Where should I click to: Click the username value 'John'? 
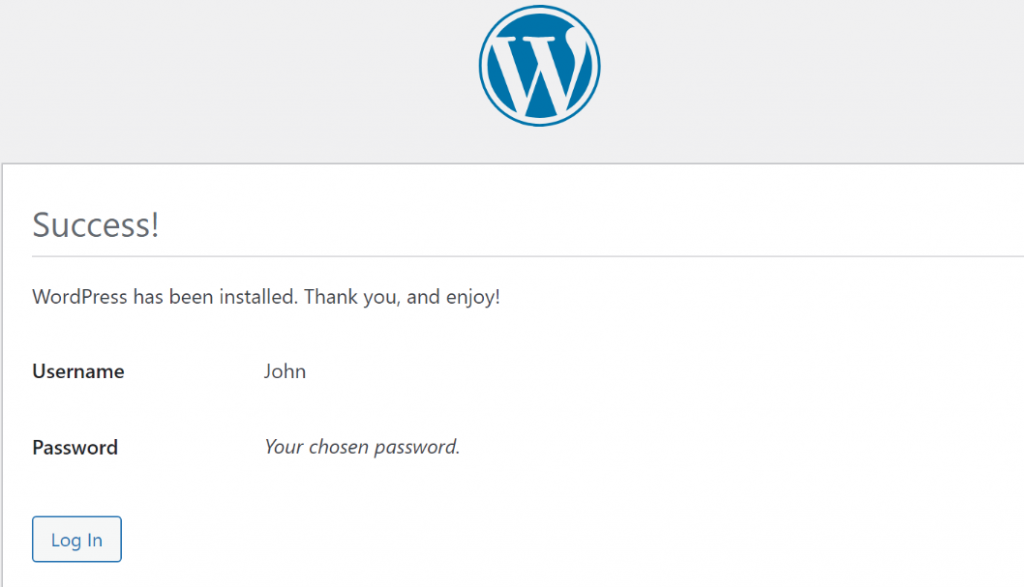[285, 371]
